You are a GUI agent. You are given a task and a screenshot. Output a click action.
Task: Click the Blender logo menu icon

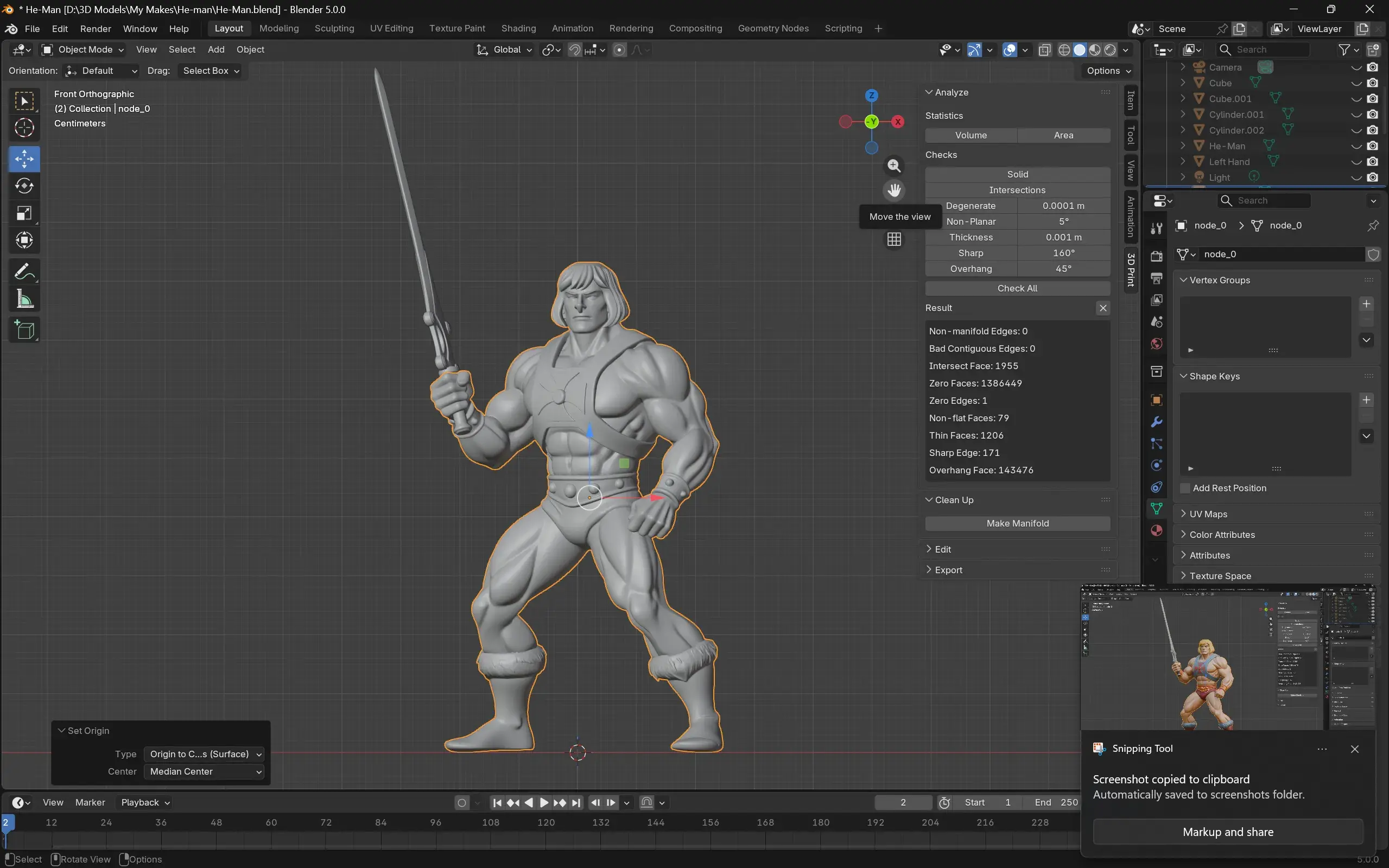11,29
